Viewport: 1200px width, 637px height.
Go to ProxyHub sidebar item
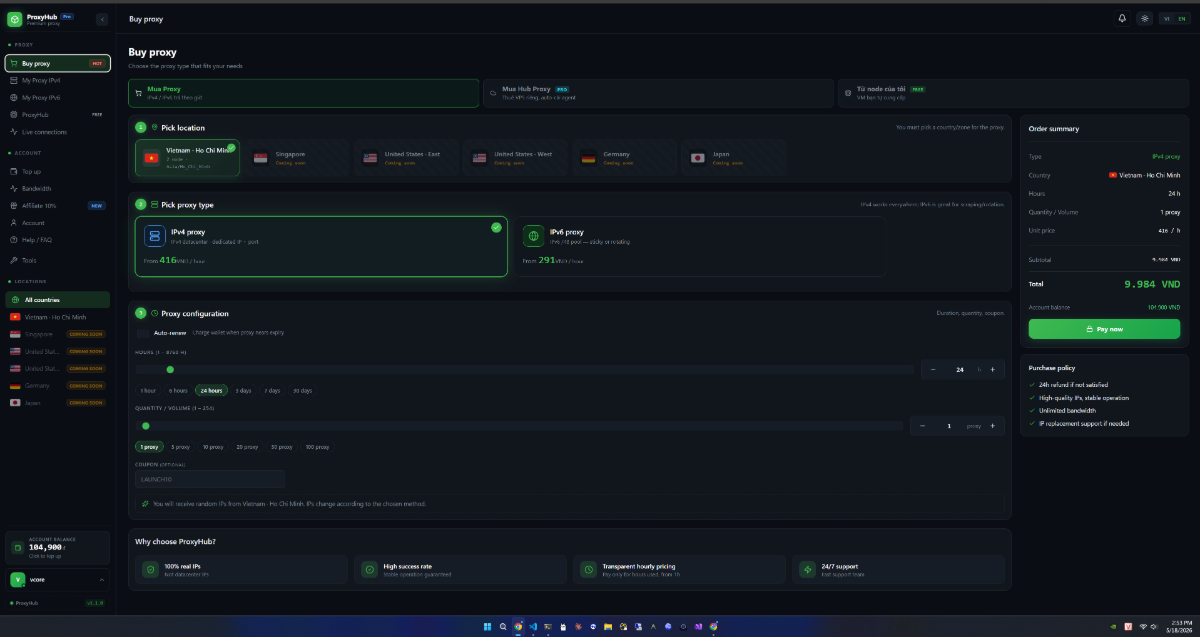57,115
